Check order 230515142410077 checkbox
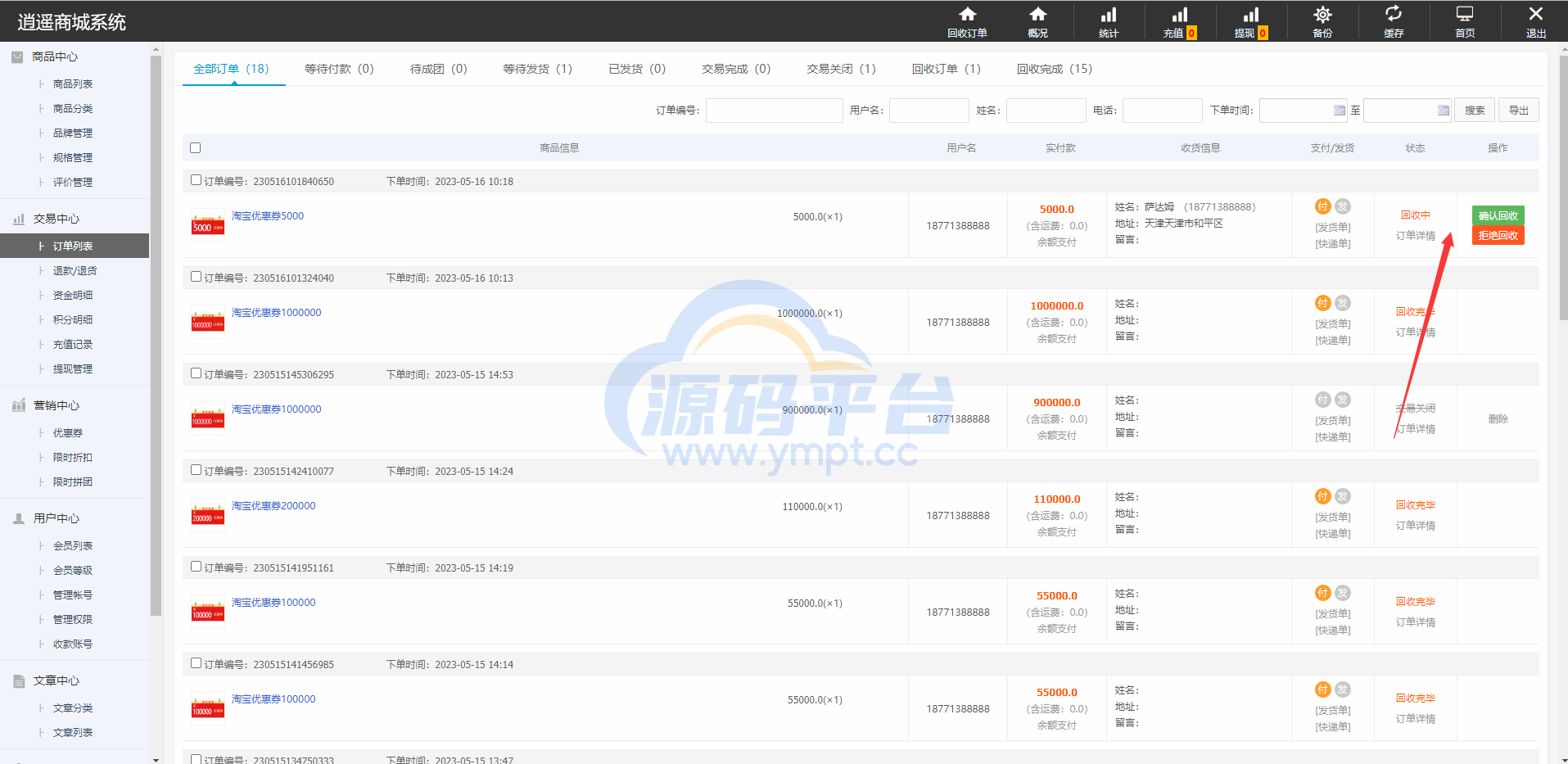 pos(196,470)
